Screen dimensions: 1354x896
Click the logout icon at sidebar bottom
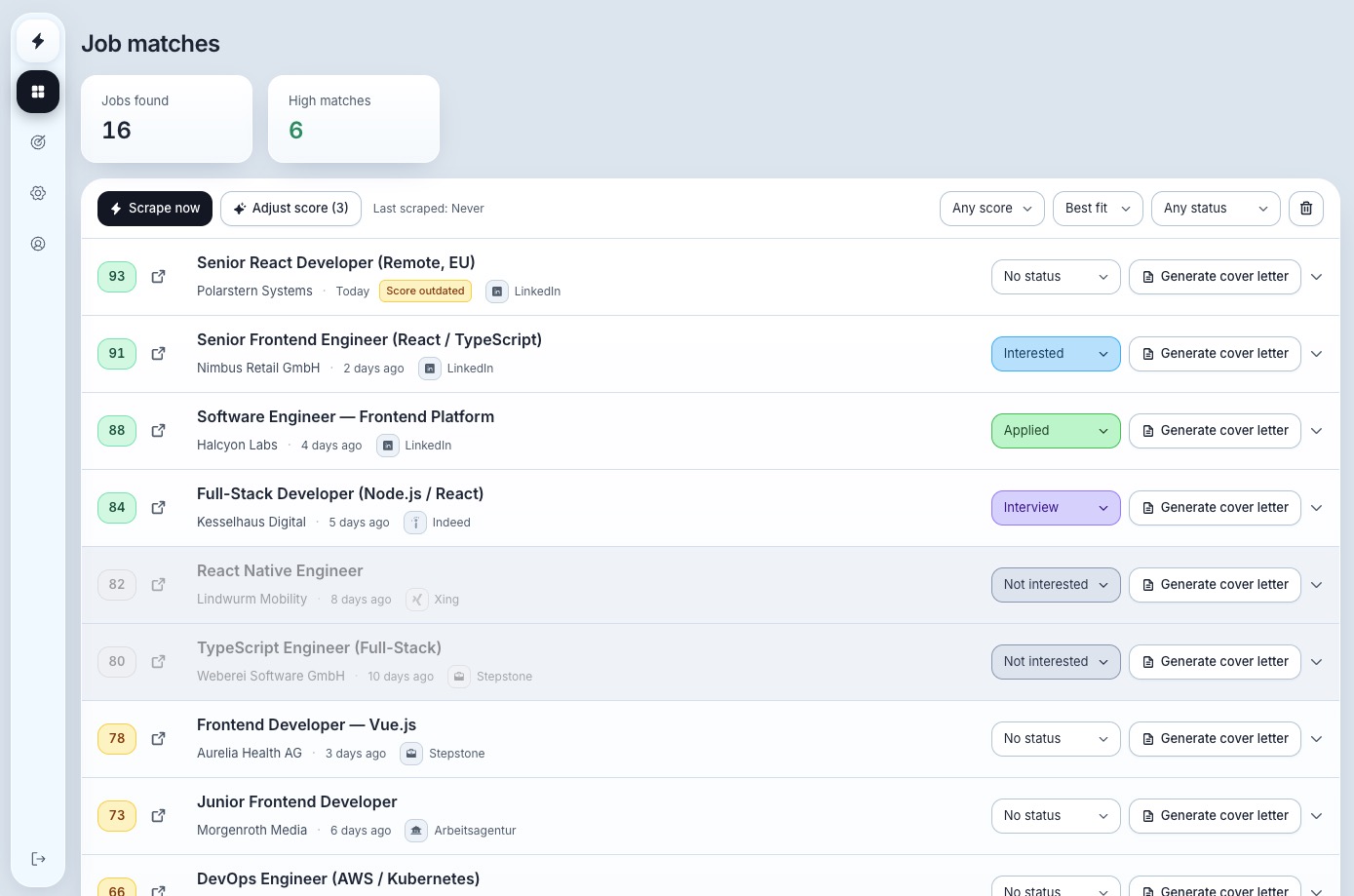[x=38, y=859]
